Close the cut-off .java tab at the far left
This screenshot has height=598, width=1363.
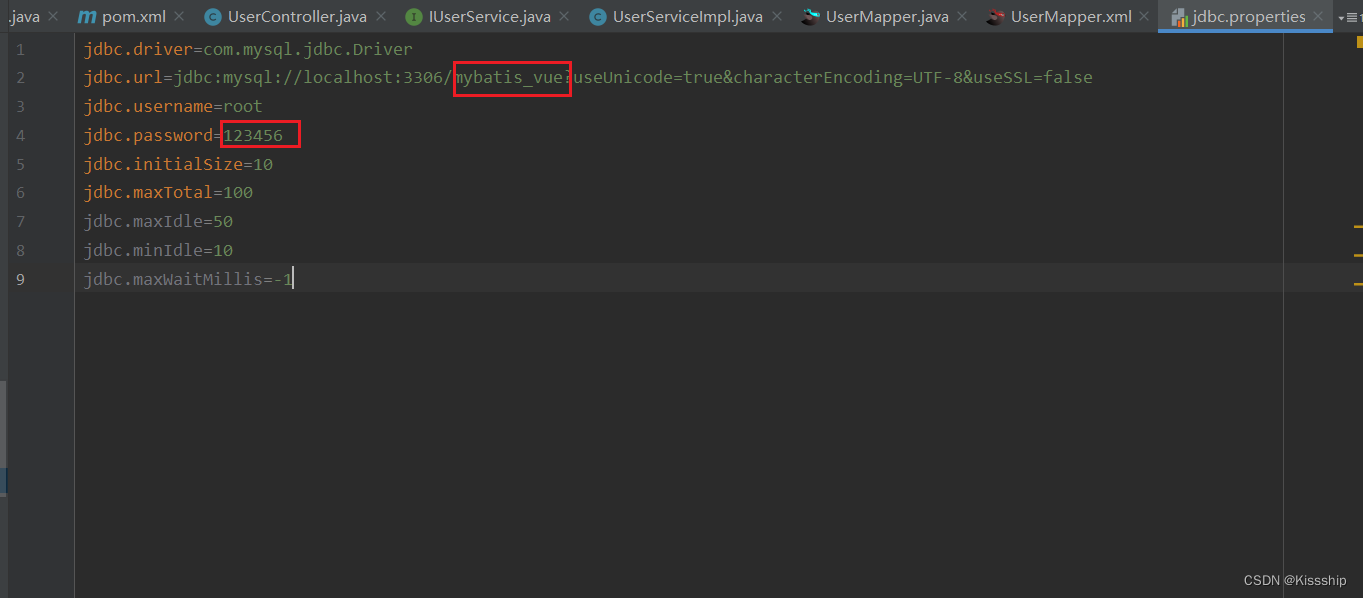pyautogui.click(x=53, y=17)
